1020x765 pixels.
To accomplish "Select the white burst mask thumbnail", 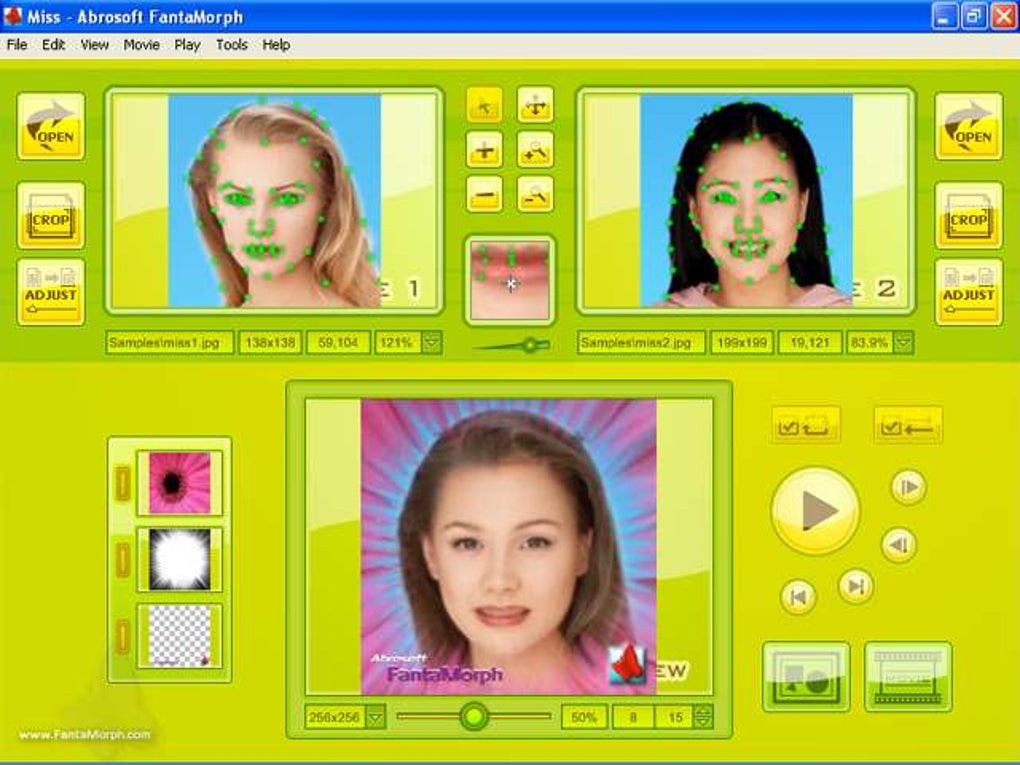I will [180, 560].
